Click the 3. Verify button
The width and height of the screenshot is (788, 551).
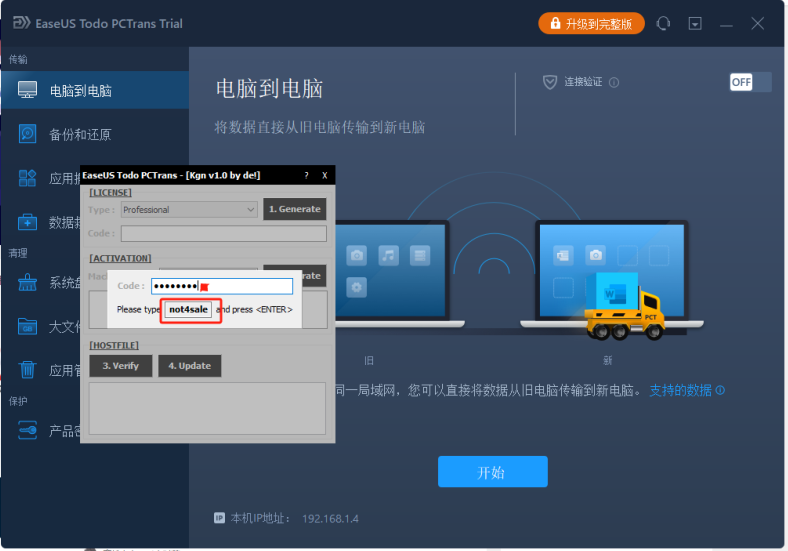(121, 365)
